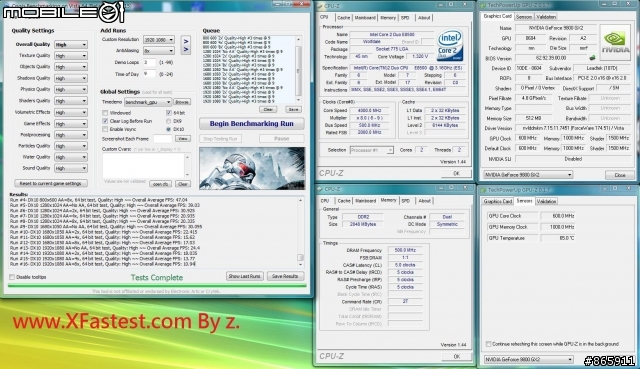Click Clear button beside open cfg
This screenshot has height=369, width=640.
pyautogui.click(x=182, y=184)
